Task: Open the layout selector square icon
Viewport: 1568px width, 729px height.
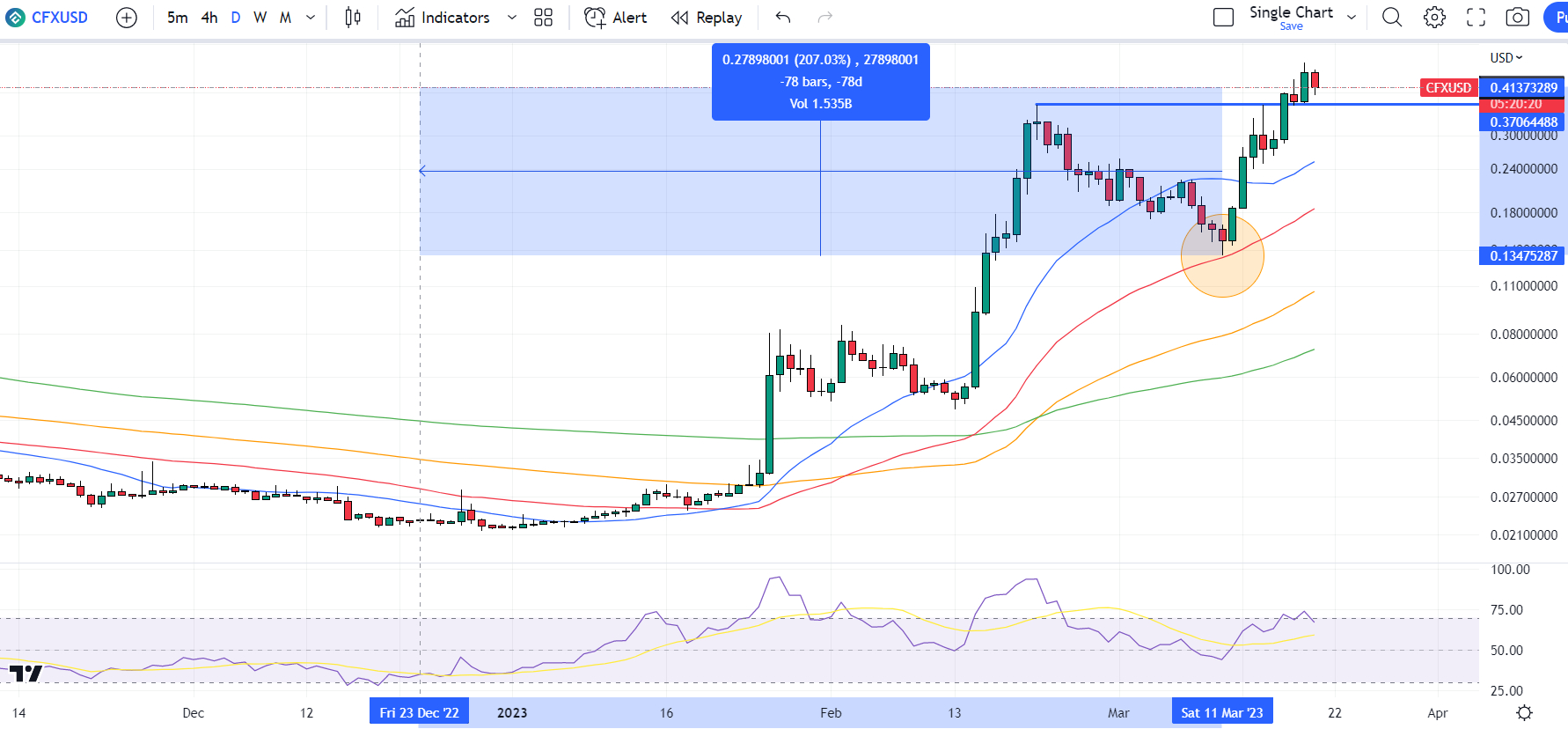Action: (1223, 18)
